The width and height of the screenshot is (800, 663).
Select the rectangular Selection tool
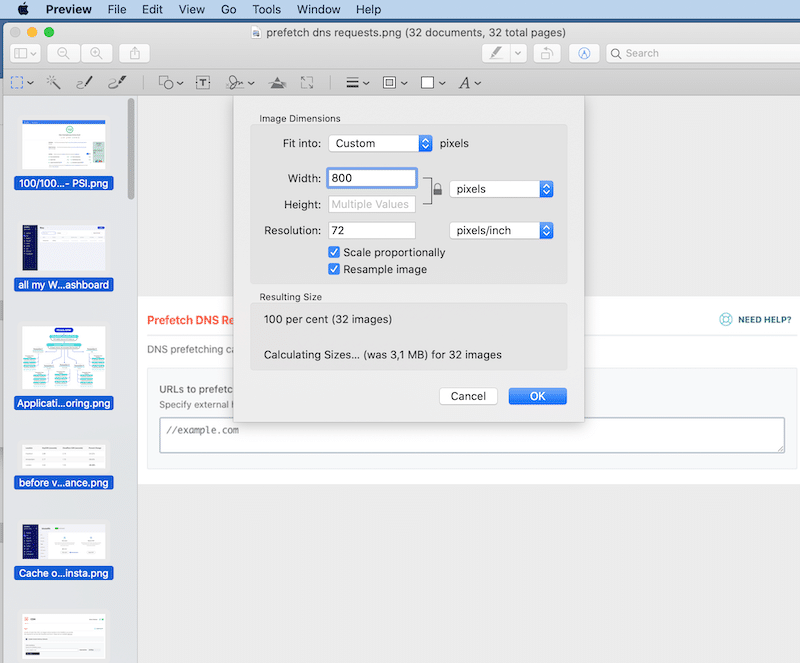[x=17, y=82]
